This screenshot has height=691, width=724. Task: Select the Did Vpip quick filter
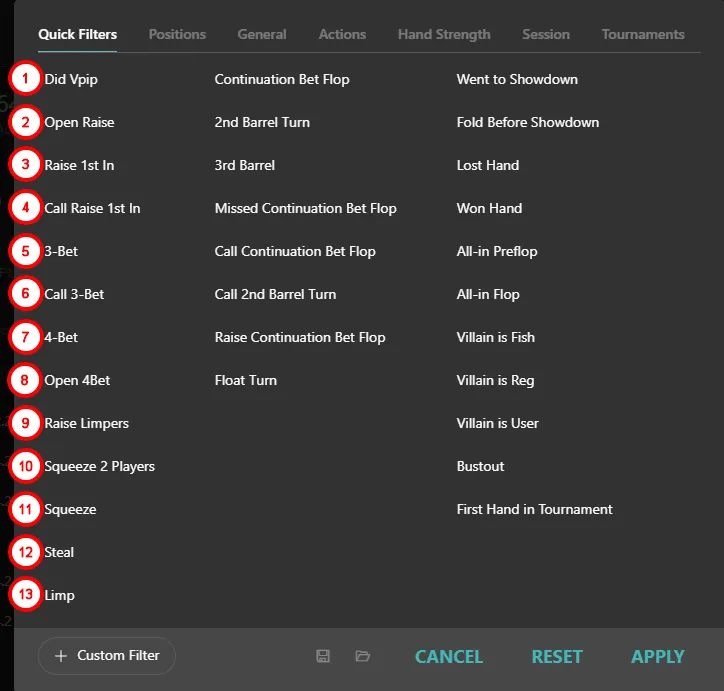[71, 79]
